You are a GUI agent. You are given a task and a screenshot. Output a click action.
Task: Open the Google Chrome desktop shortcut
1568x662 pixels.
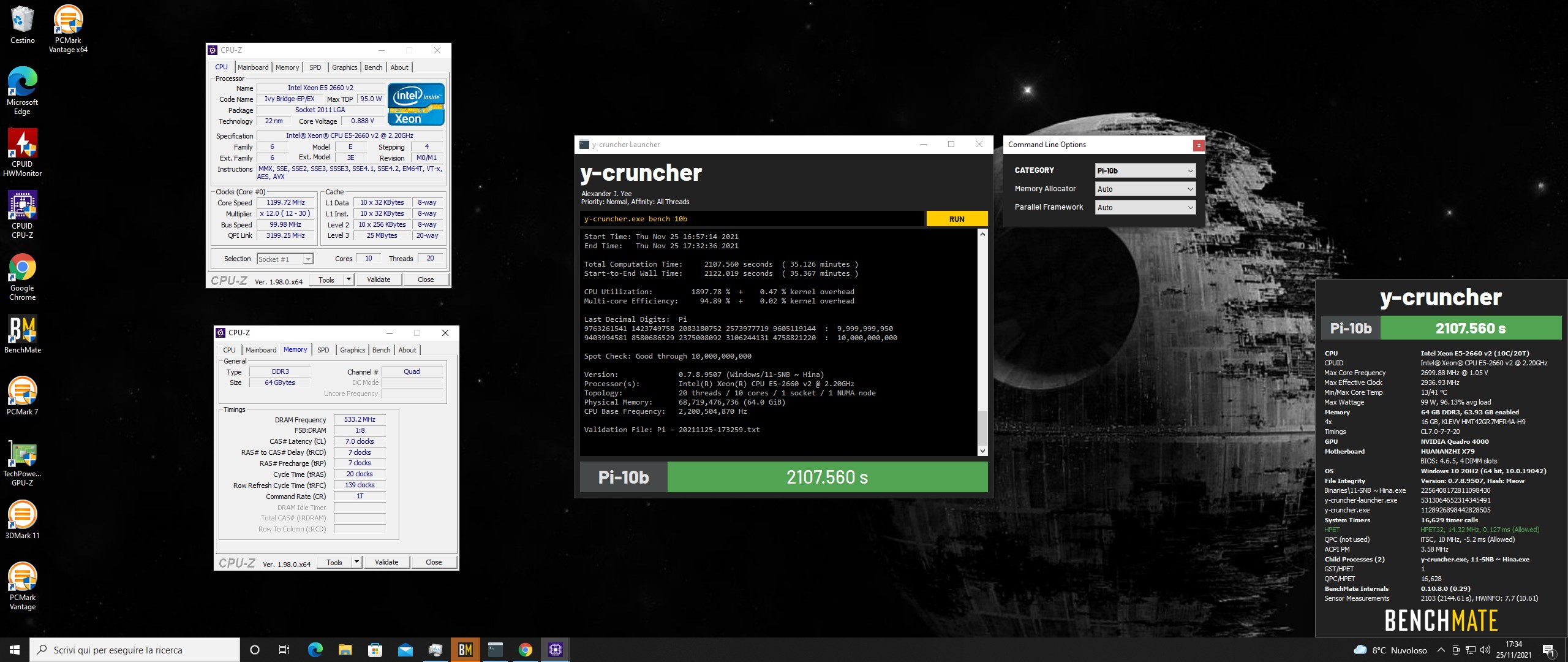point(23,277)
